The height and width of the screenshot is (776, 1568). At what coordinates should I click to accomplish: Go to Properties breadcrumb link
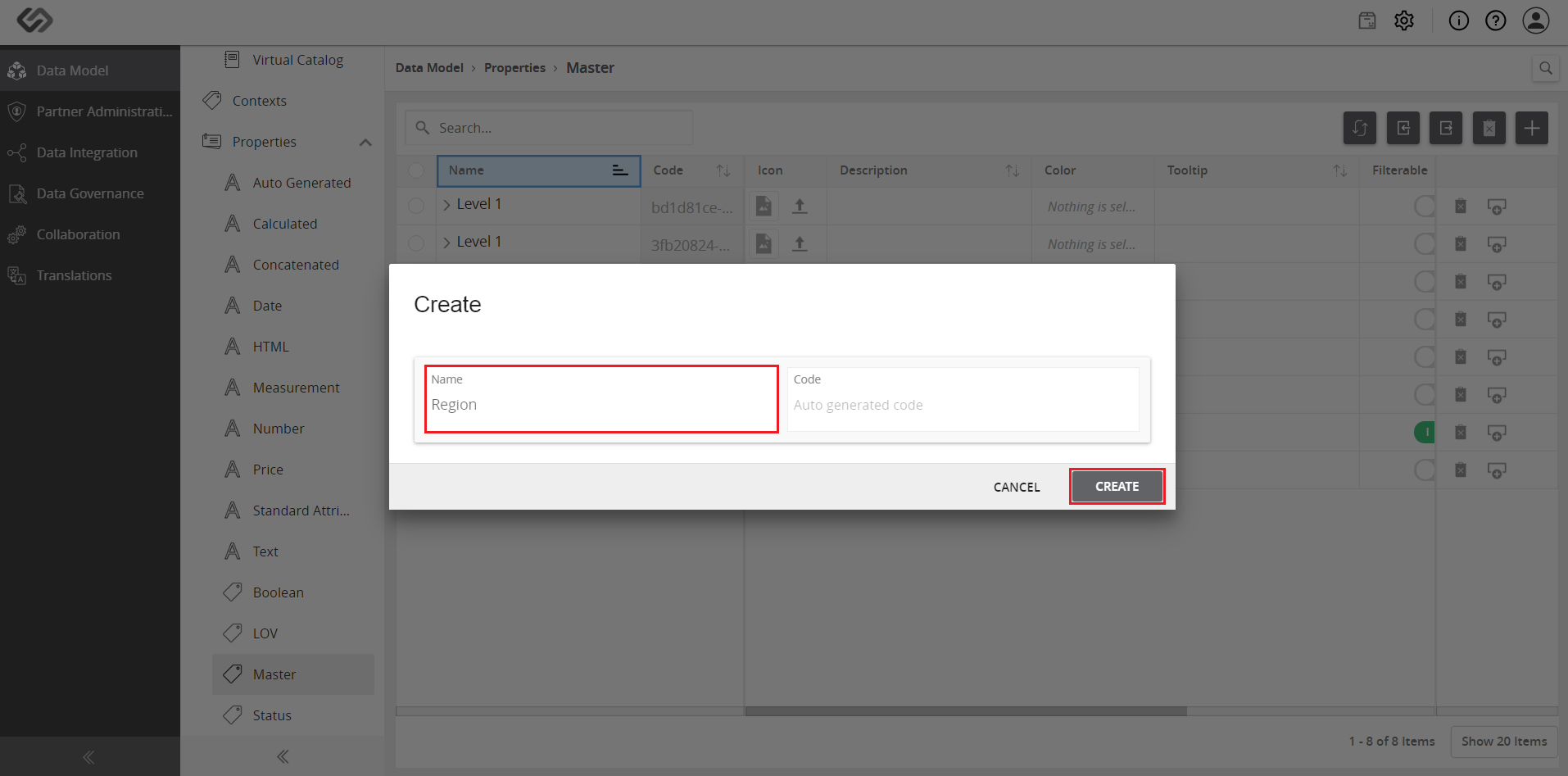click(514, 68)
